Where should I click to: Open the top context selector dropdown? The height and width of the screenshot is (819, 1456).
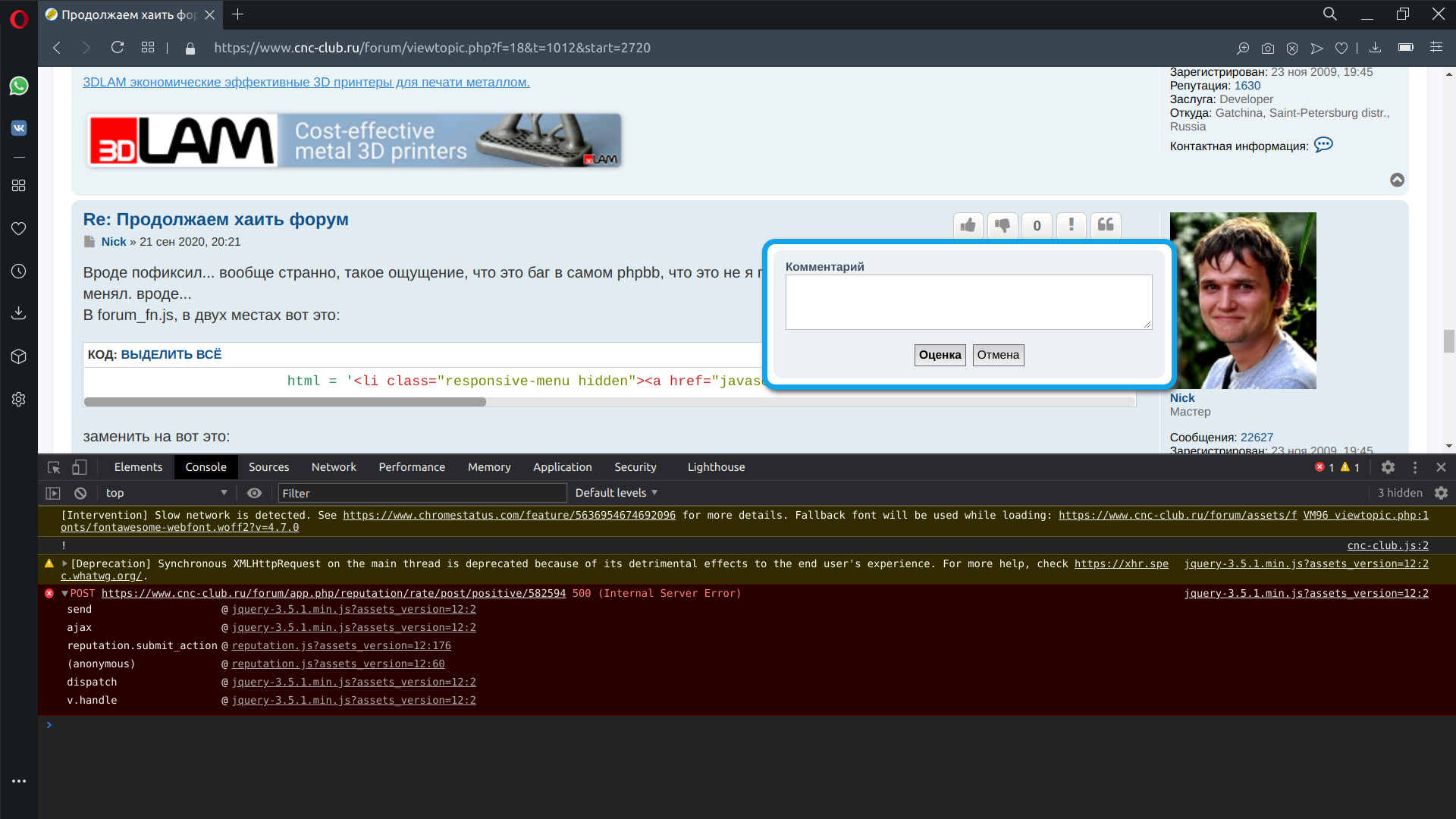tap(166, 493)
